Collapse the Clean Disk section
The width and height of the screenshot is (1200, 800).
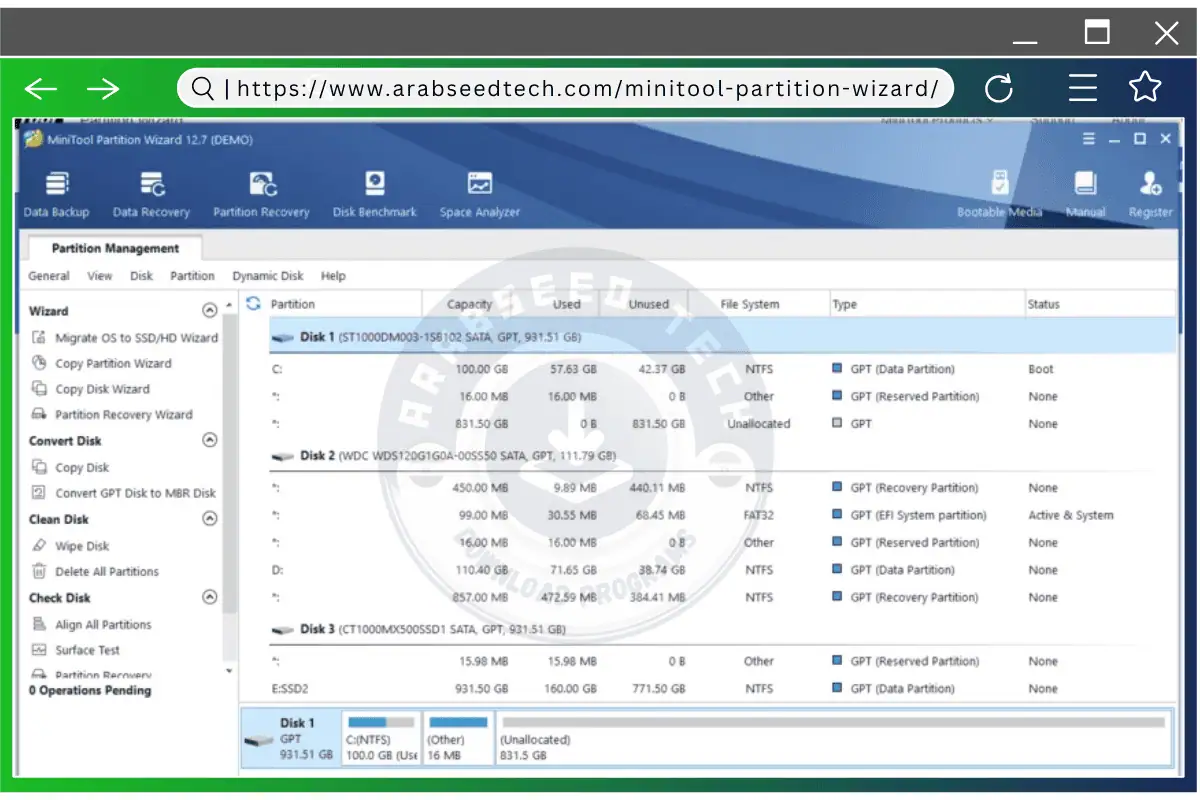[x=209, y=519]
